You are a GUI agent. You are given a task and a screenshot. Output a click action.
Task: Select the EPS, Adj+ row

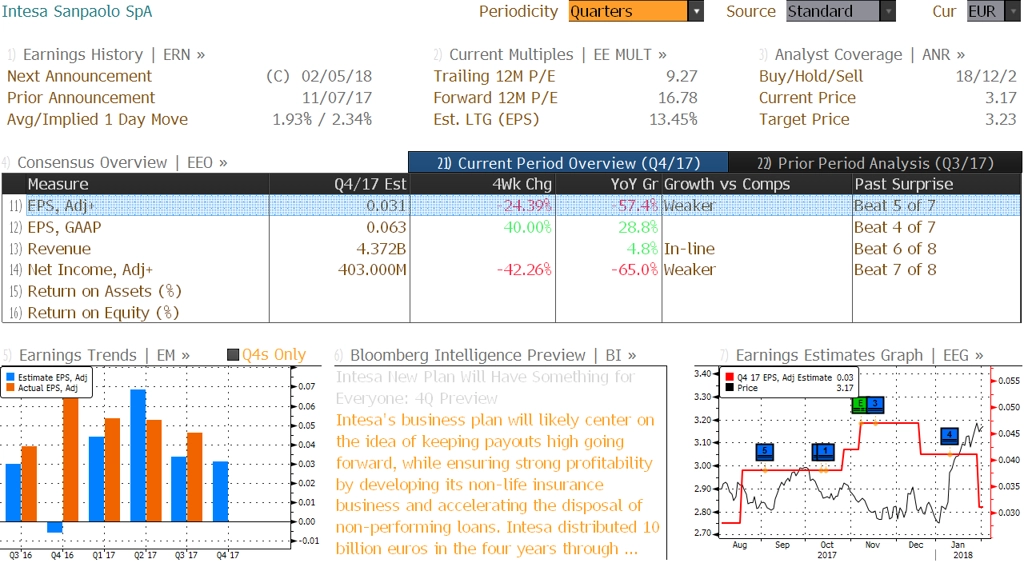pos(511,205)
